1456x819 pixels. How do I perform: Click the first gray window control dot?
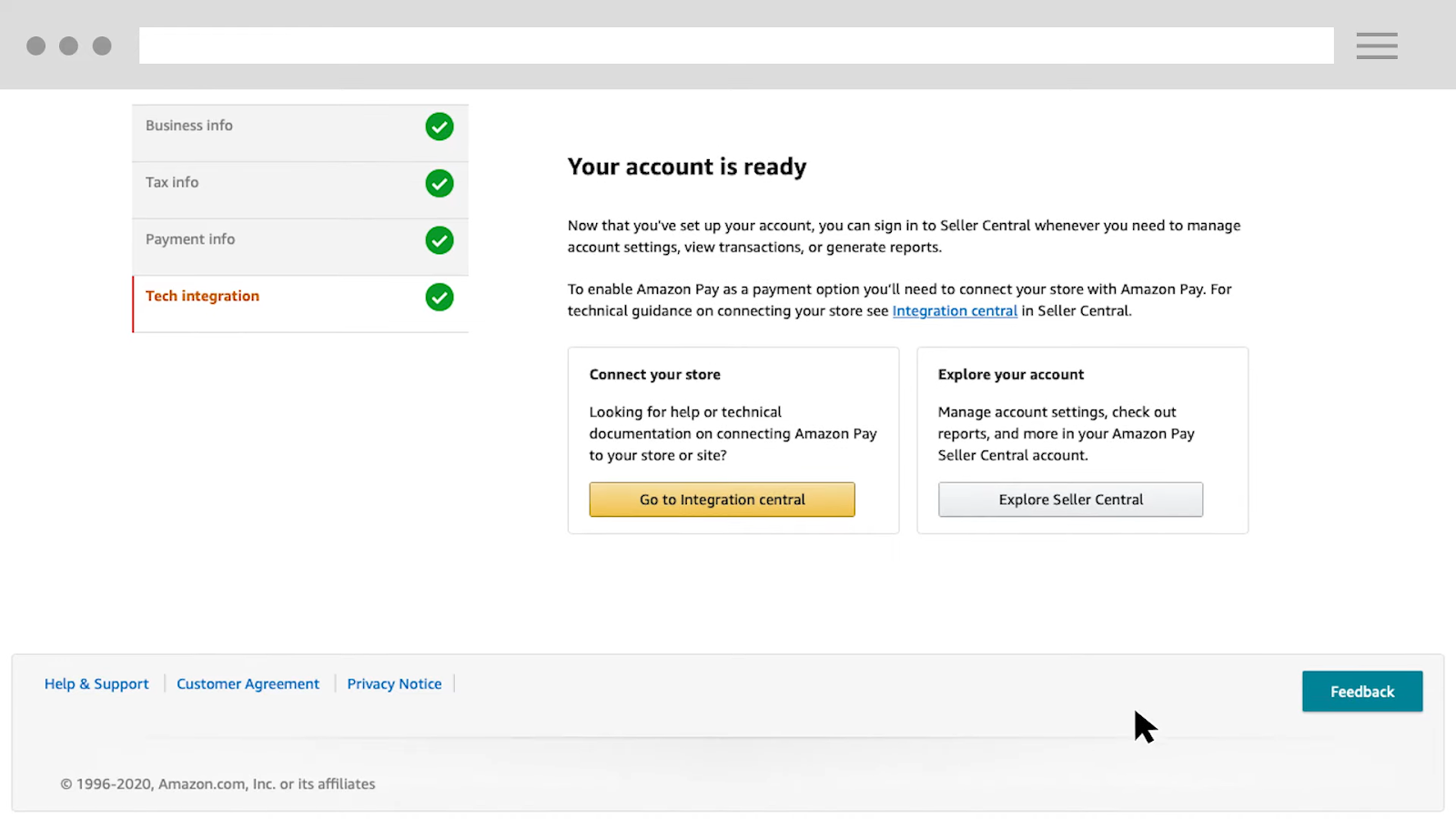click(36, 45)
